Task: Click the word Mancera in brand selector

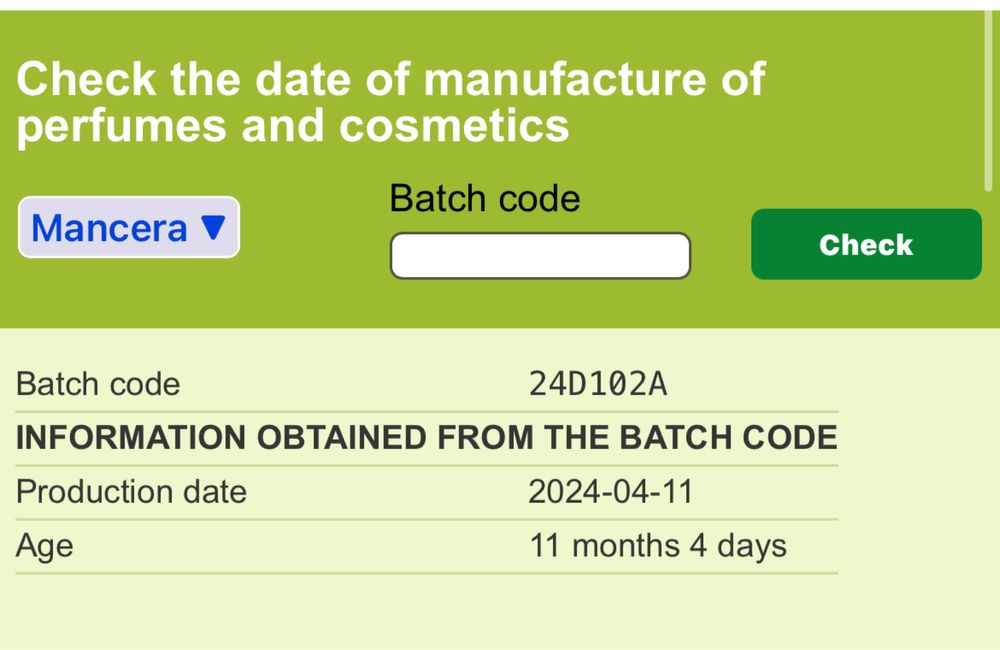Action: pos(109,228)
